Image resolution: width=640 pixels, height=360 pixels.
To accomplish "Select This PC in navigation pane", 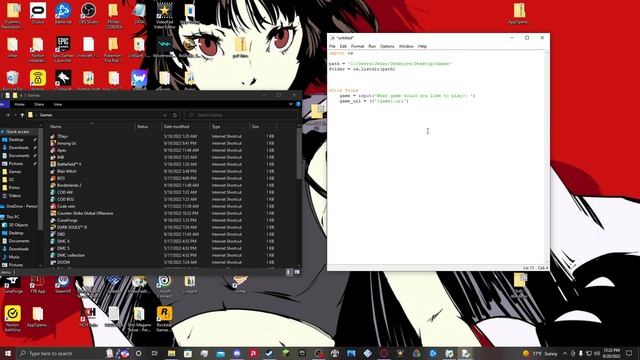I will click(x=12, y=217).
